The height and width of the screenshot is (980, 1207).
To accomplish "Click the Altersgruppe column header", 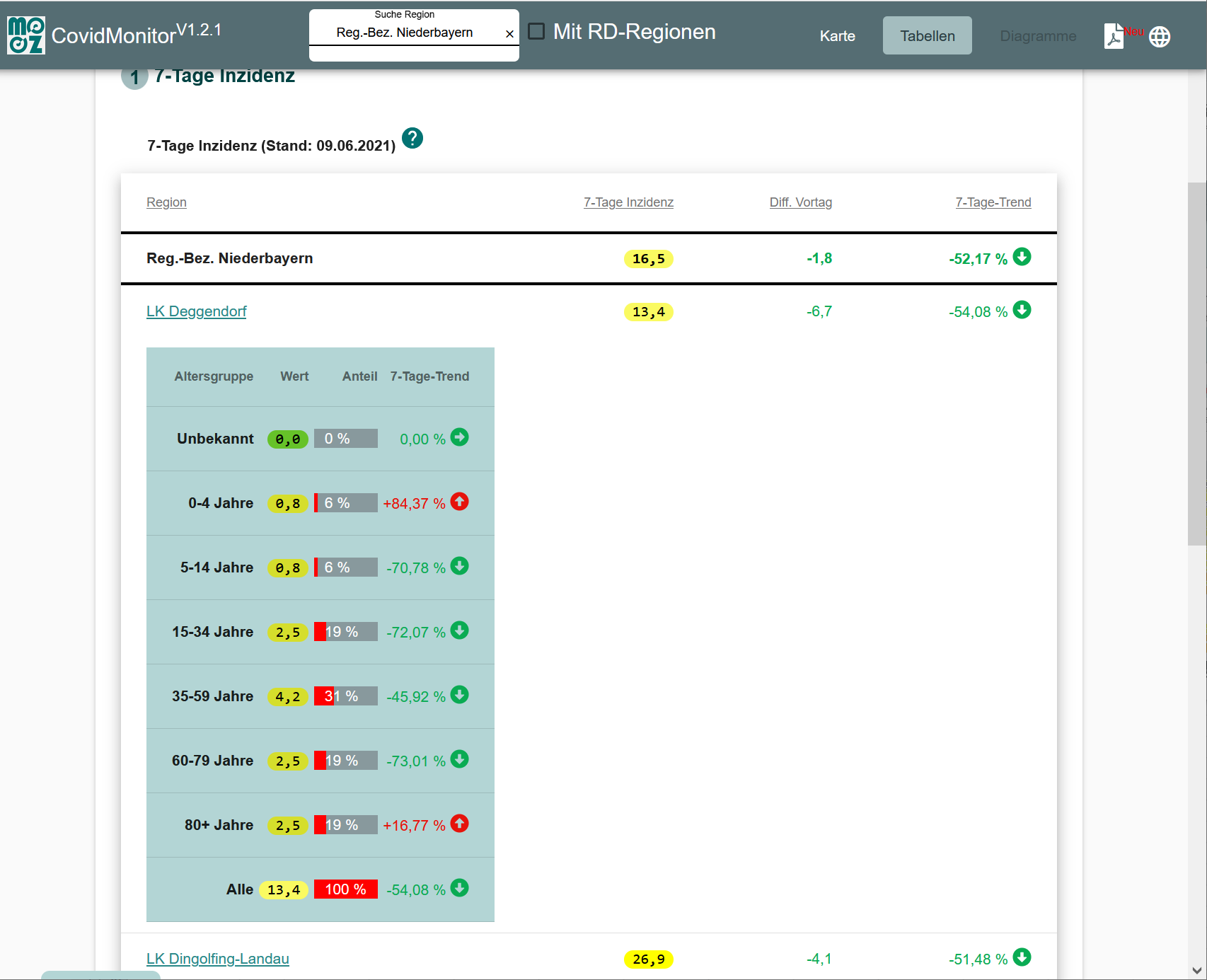I will 214,376.
